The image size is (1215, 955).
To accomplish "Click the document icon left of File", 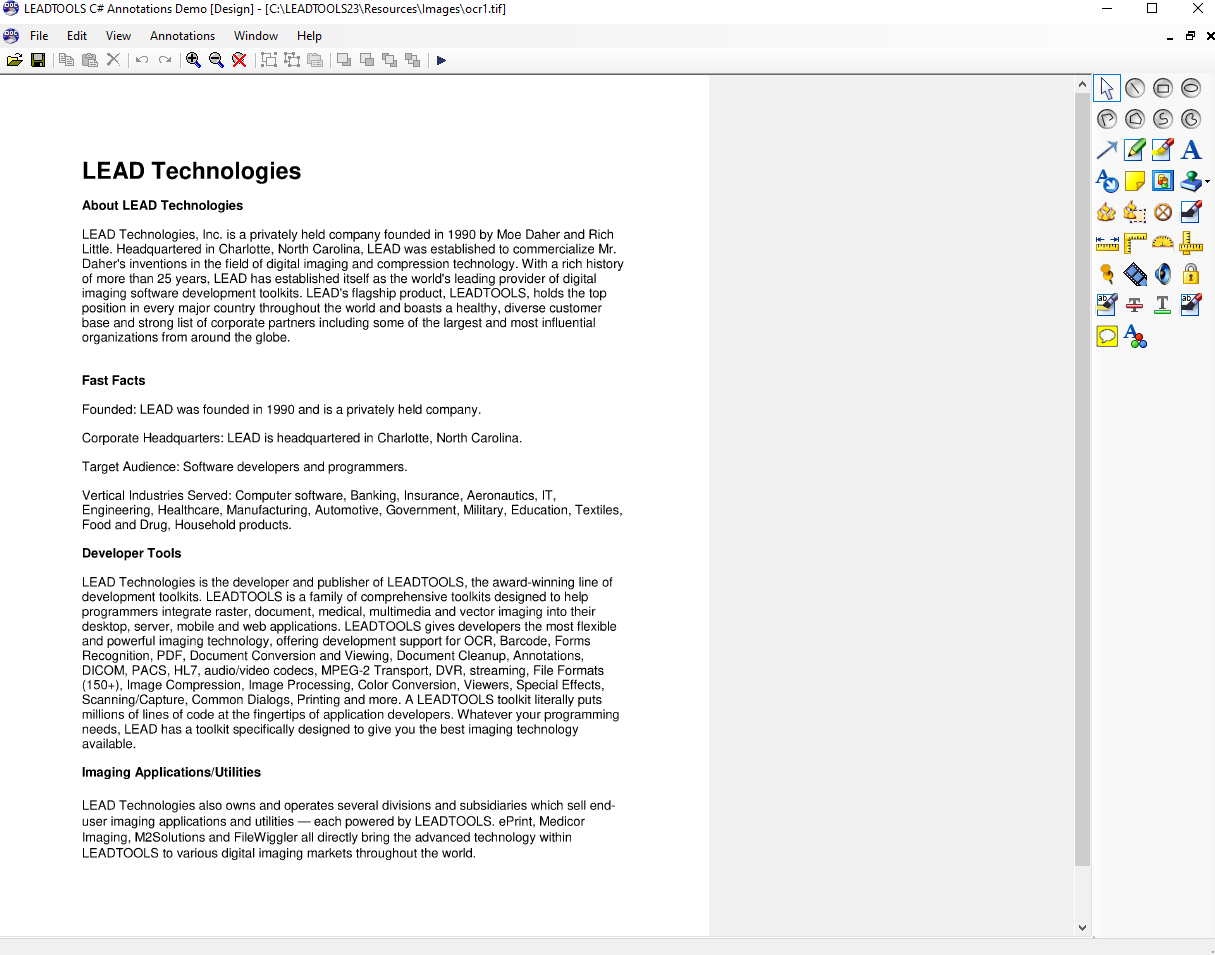I will [11, 36].
